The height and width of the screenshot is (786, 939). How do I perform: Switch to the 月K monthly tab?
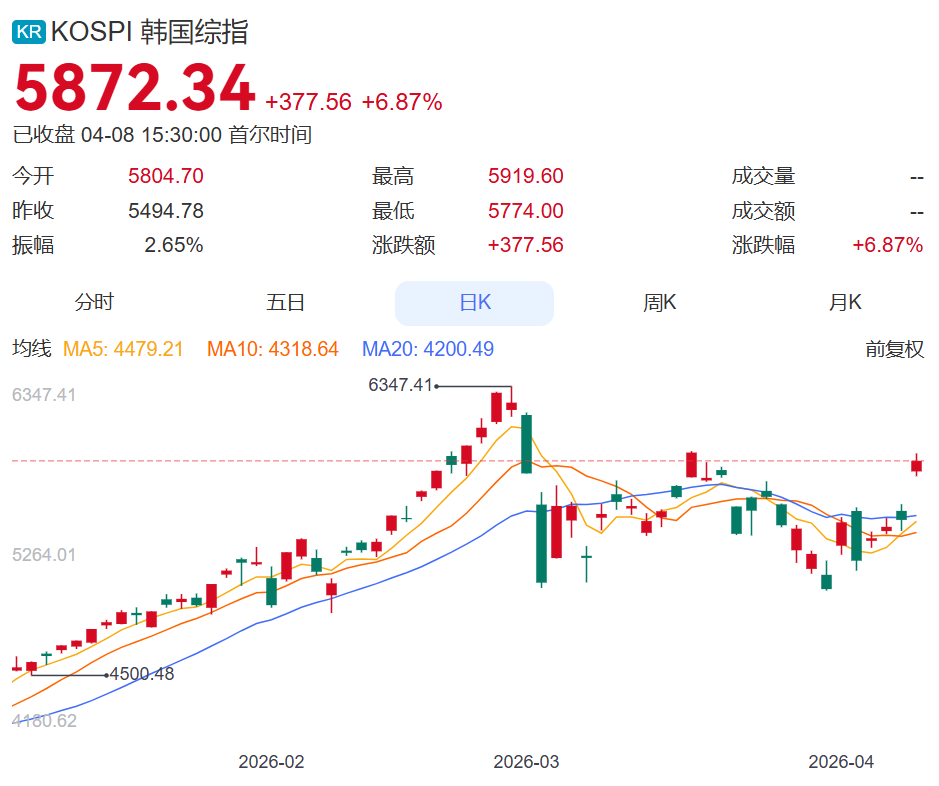845,301
